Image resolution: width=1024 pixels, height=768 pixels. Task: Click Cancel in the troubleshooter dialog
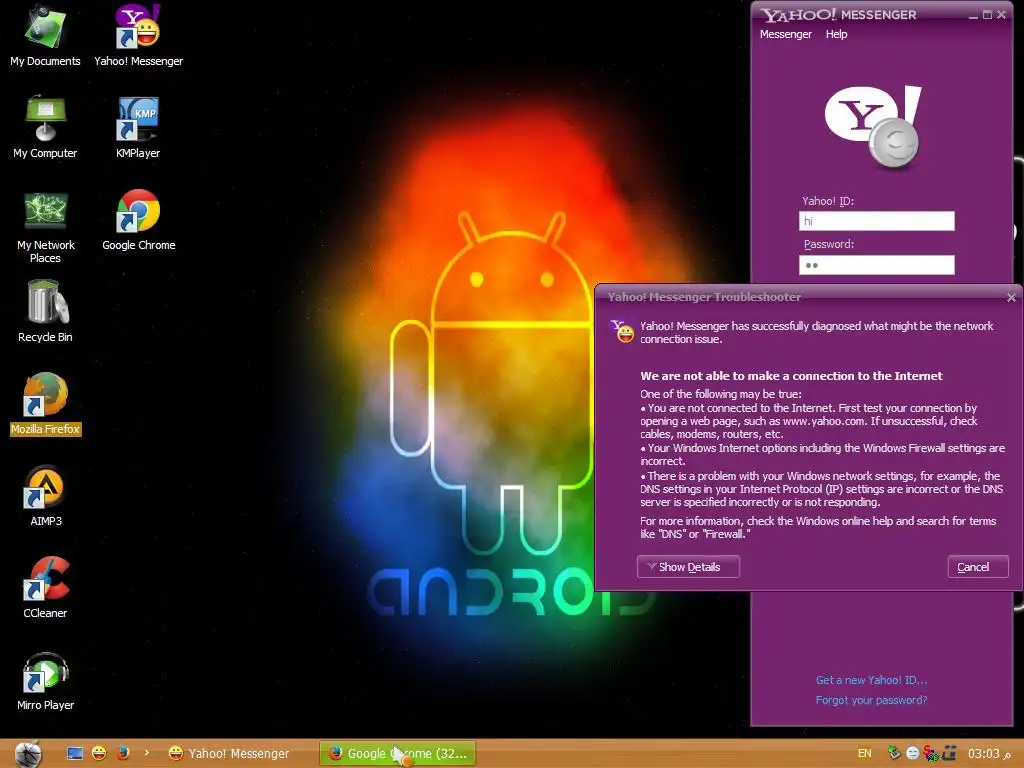[x=978, y=567]
